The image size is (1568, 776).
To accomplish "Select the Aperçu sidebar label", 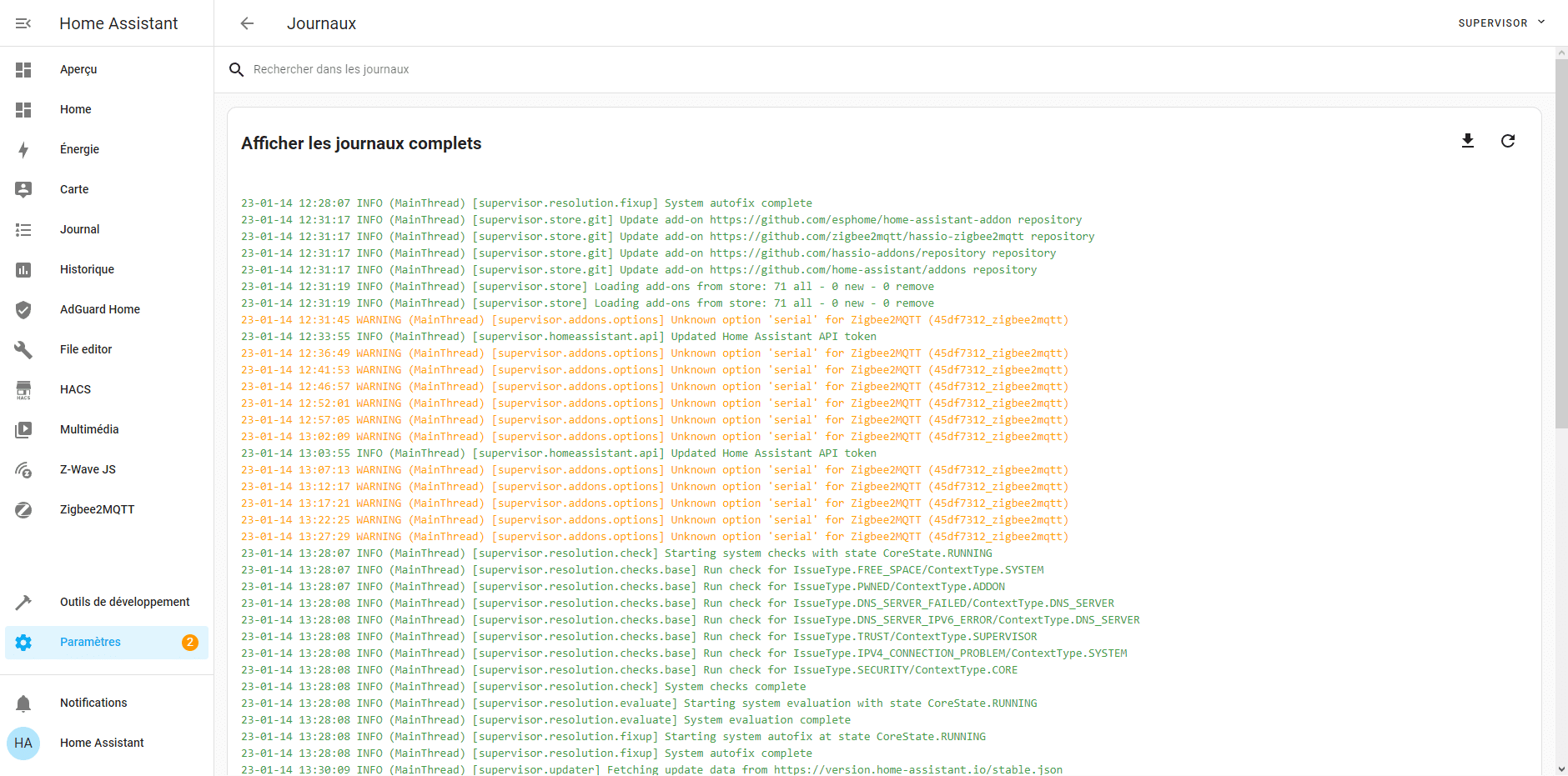I will 78,69.
